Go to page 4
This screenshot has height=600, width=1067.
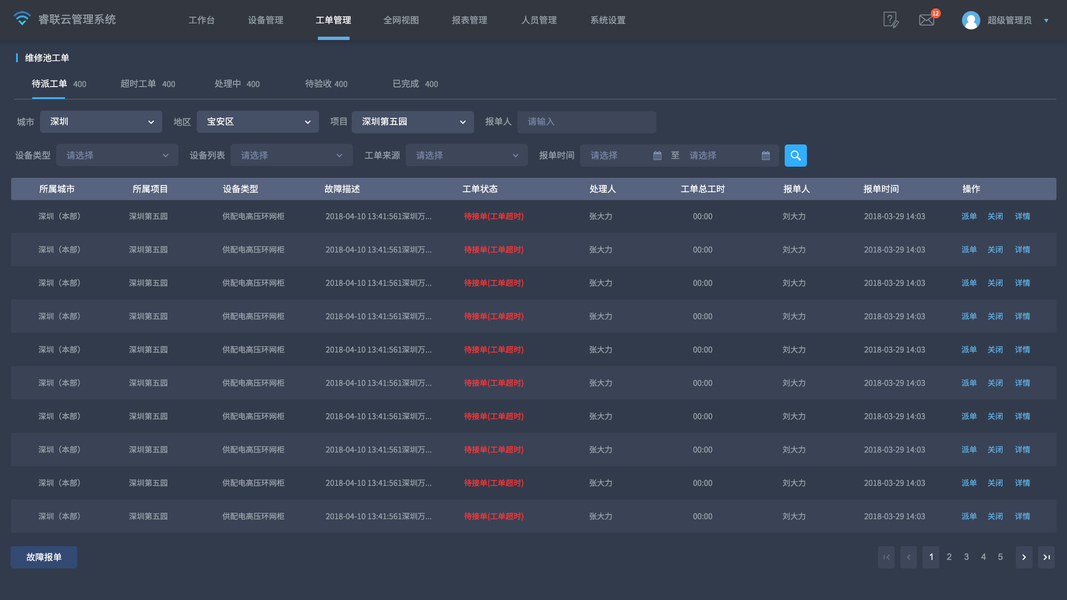pyautogui.click(x=983, y=557)
